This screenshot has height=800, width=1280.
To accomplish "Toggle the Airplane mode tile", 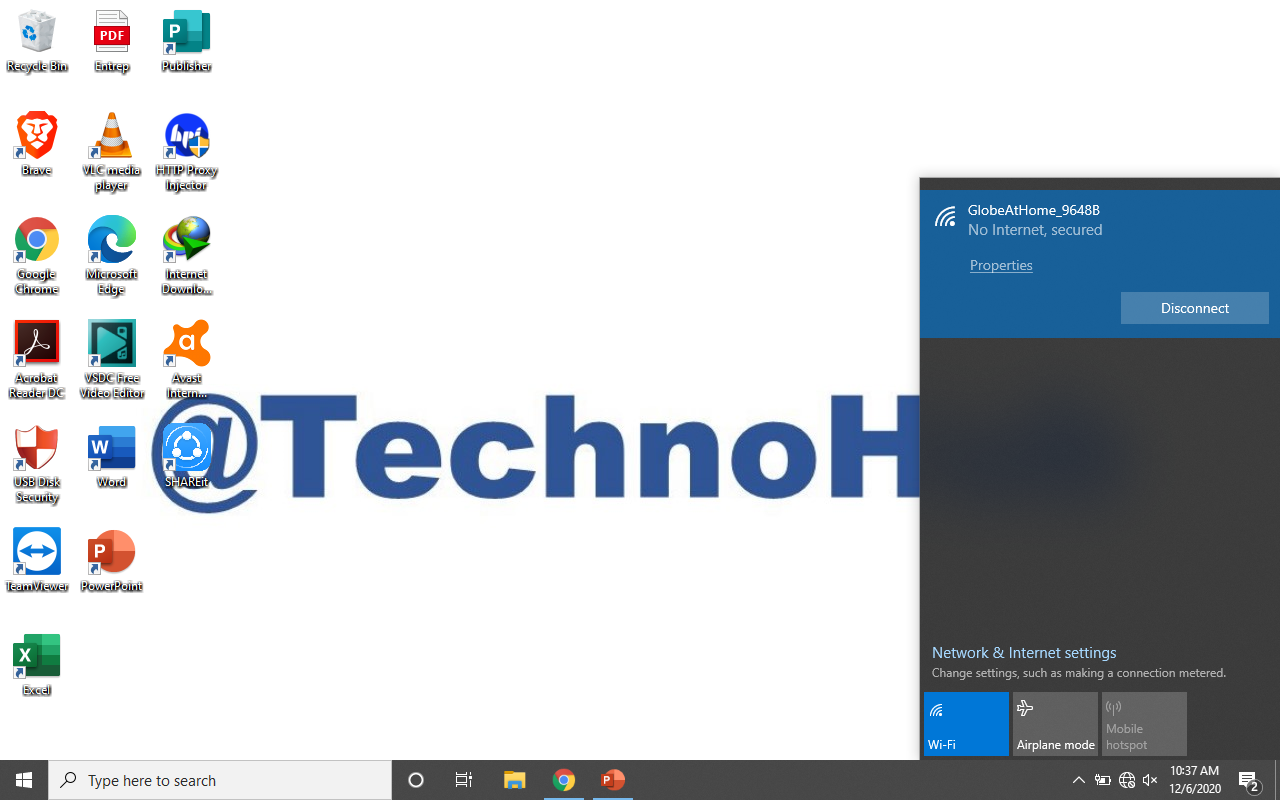I will (1055, 724).
